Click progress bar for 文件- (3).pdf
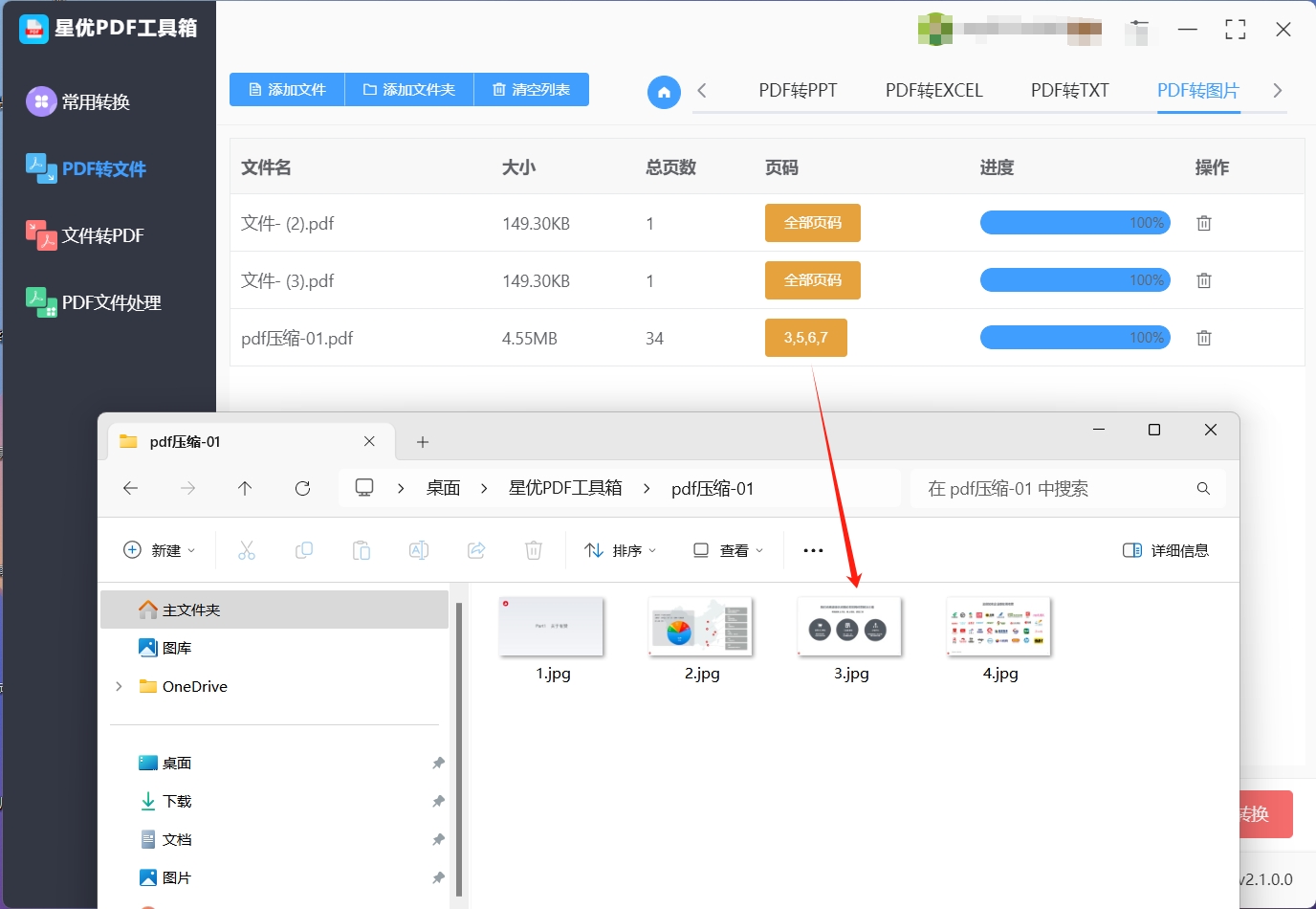 (1075, 280)
